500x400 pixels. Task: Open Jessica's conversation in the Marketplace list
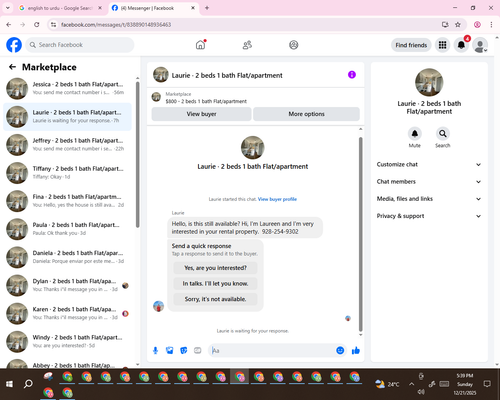point(67,88)
